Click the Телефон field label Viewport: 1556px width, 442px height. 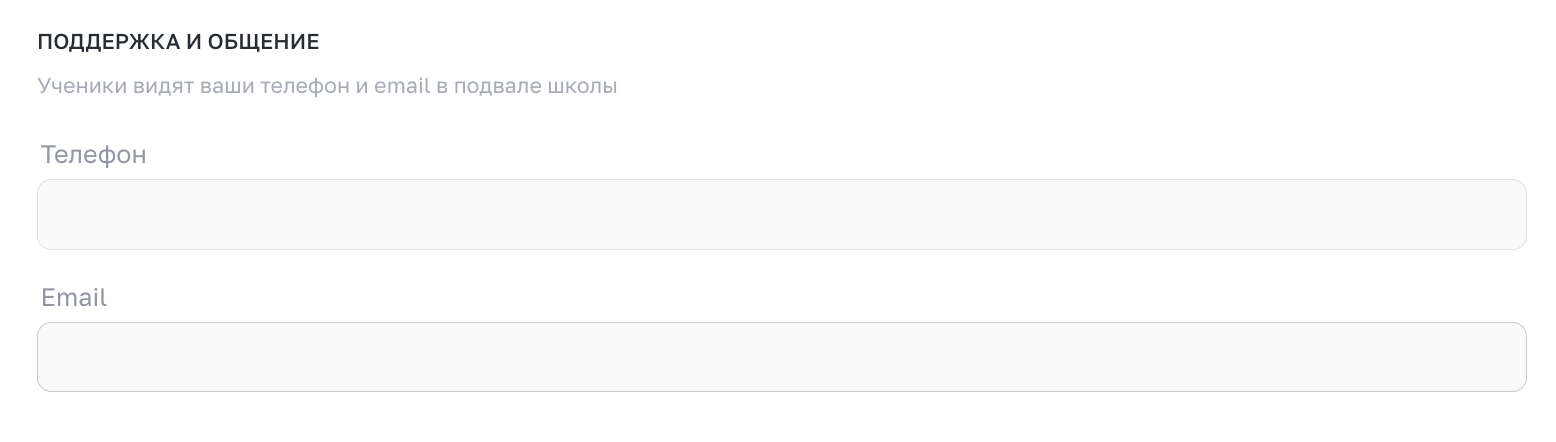(94, 155)
